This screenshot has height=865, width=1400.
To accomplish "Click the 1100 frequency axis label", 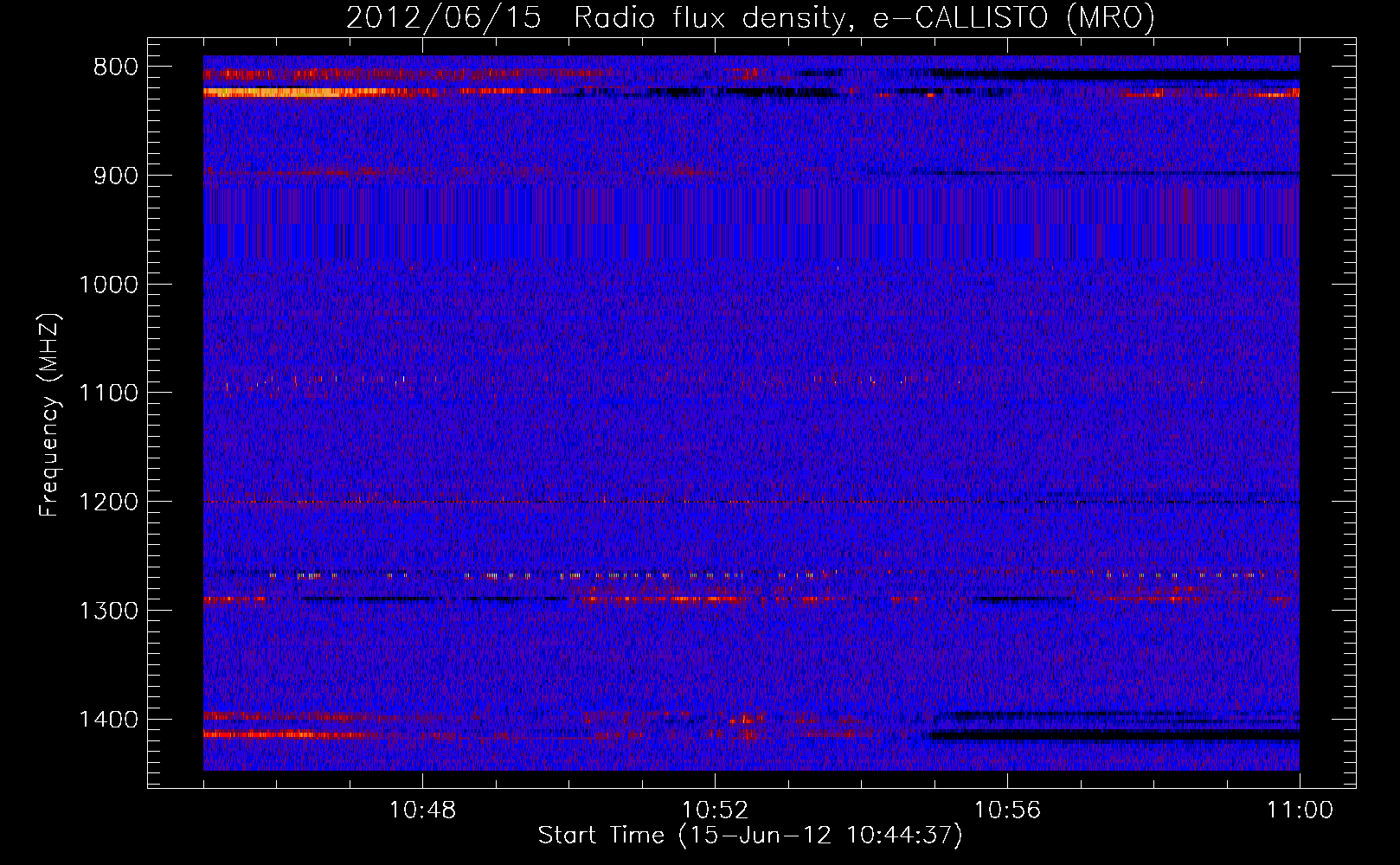I will click(x=108, y=393).
